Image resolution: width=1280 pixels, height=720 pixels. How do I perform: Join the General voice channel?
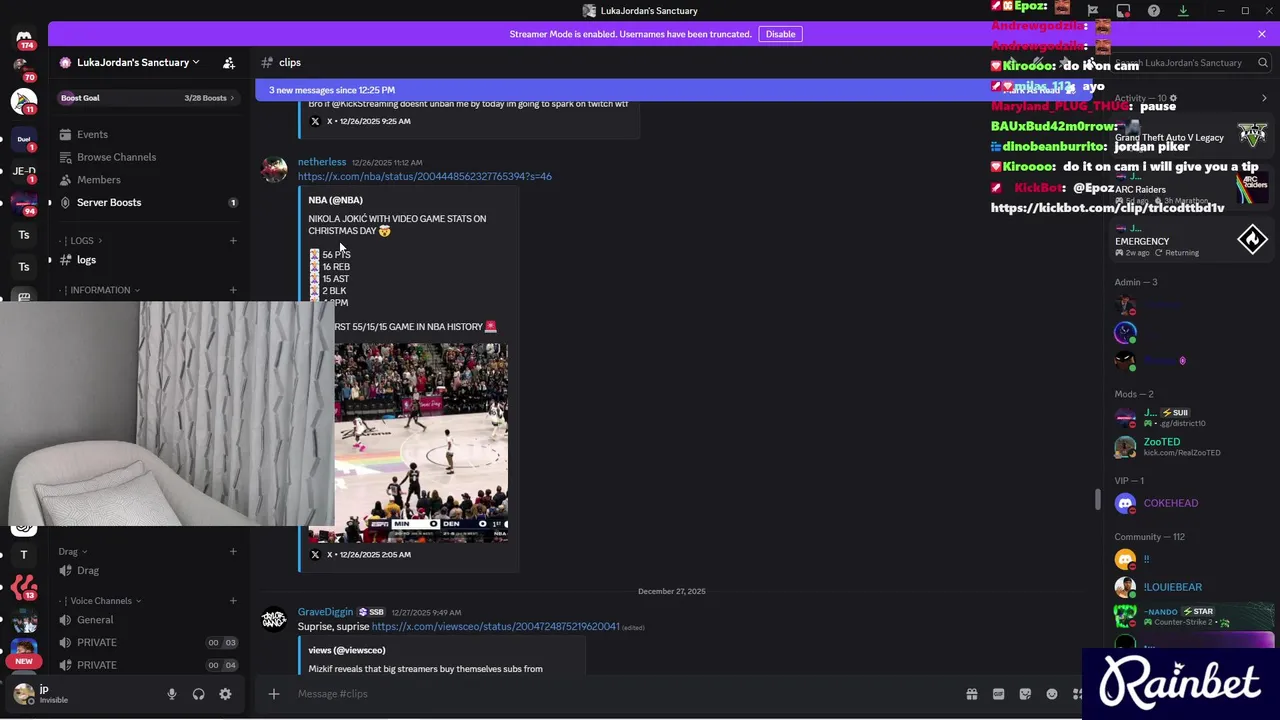coord(148,620)
